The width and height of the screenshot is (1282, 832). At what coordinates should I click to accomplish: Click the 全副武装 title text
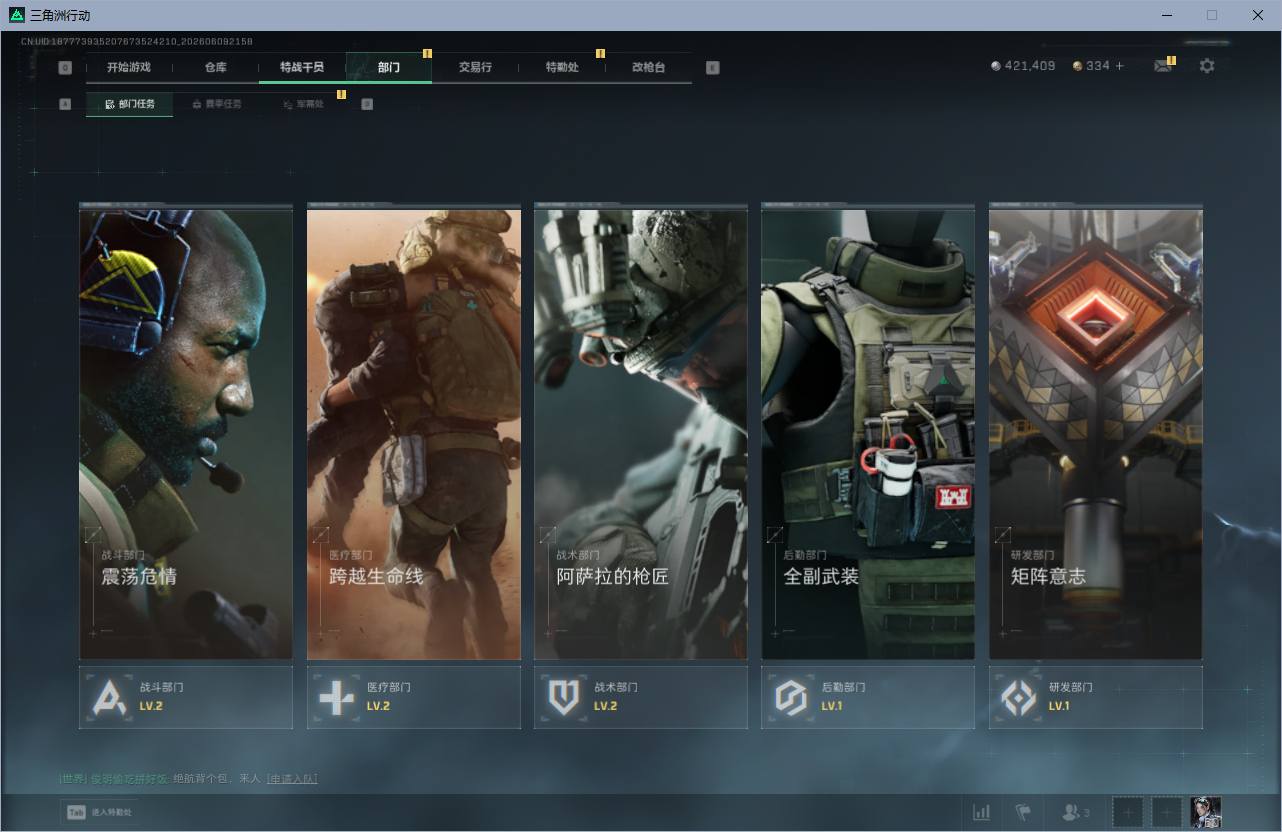coord(821,576)
